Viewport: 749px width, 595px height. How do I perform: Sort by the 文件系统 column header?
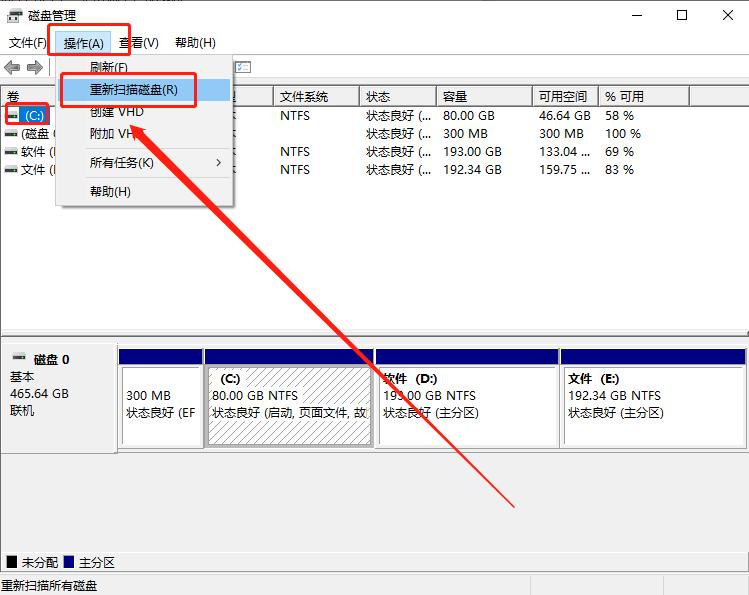pos(316,96)
